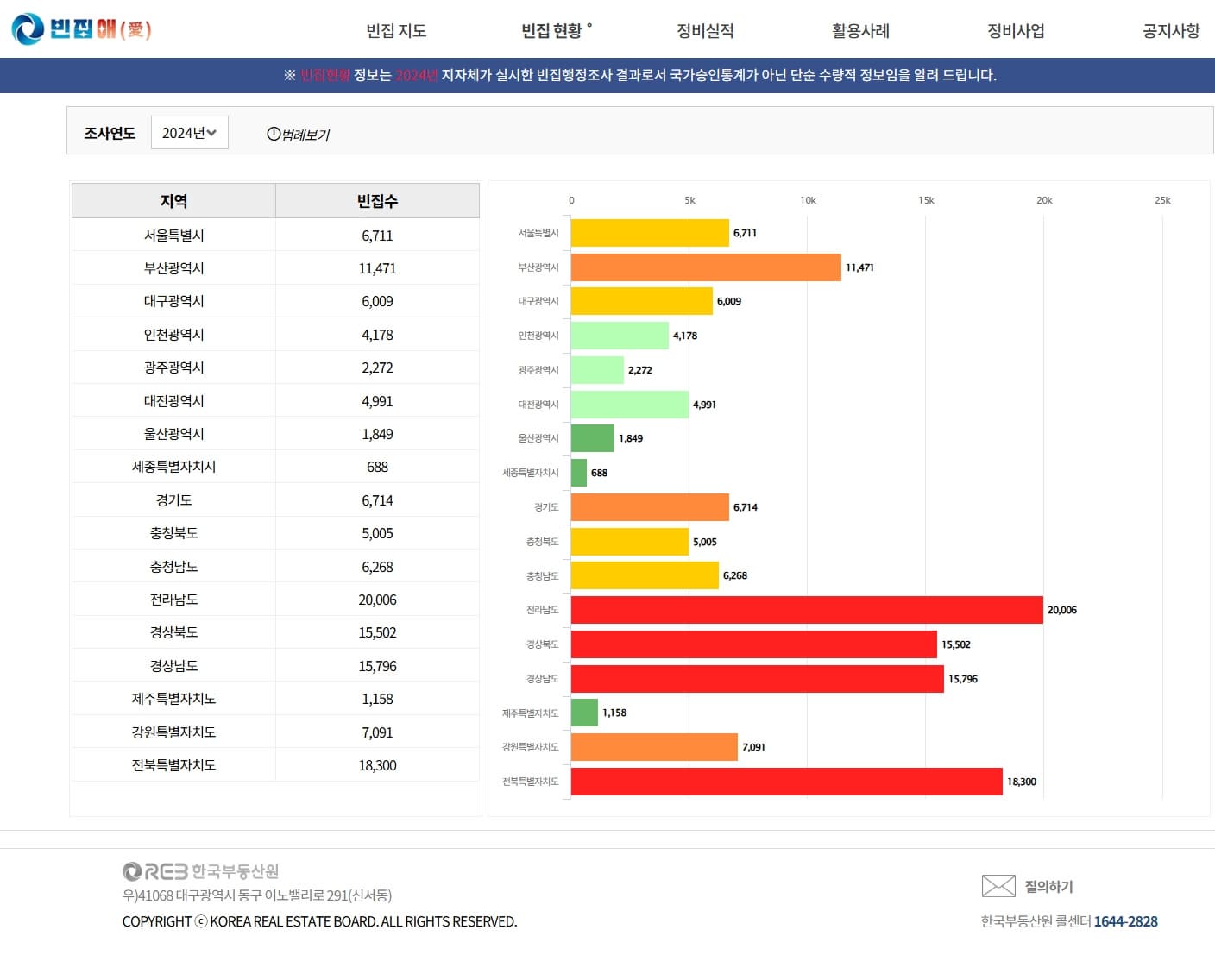This screenshot has height=980, width=1215.
Task: Expand the degree indicator next to 빈집 현황
Action: pos(592,24)
